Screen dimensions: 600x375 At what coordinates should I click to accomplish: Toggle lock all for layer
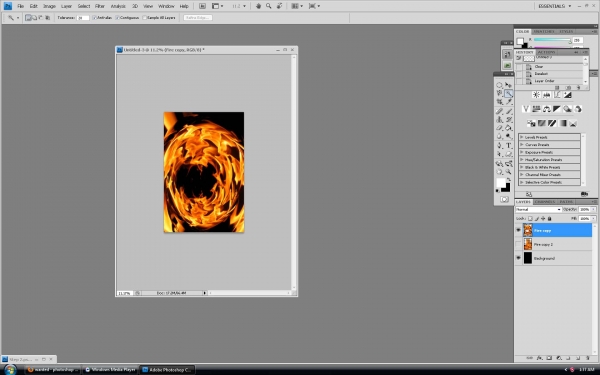(549, 218)
